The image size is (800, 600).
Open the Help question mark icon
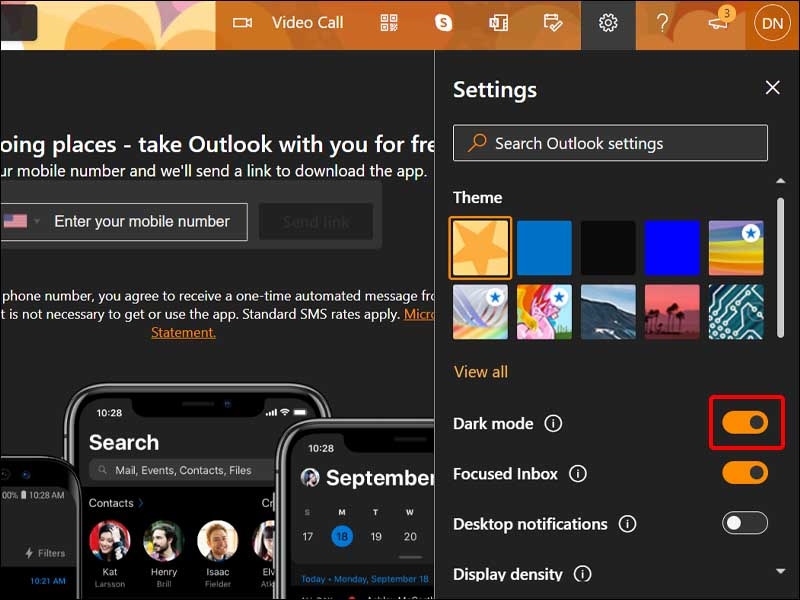tap(662, 23)
